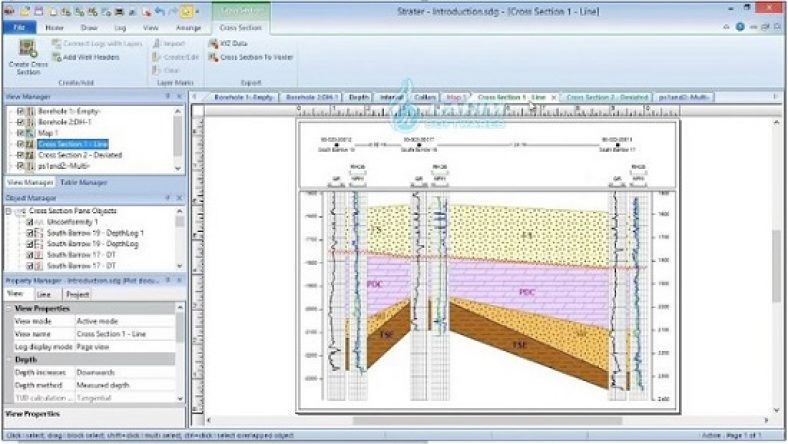Uncheck Cross Section 2 - Deviated checkbox
Viewport: 788px width, 444px height.
coord(21,154)
